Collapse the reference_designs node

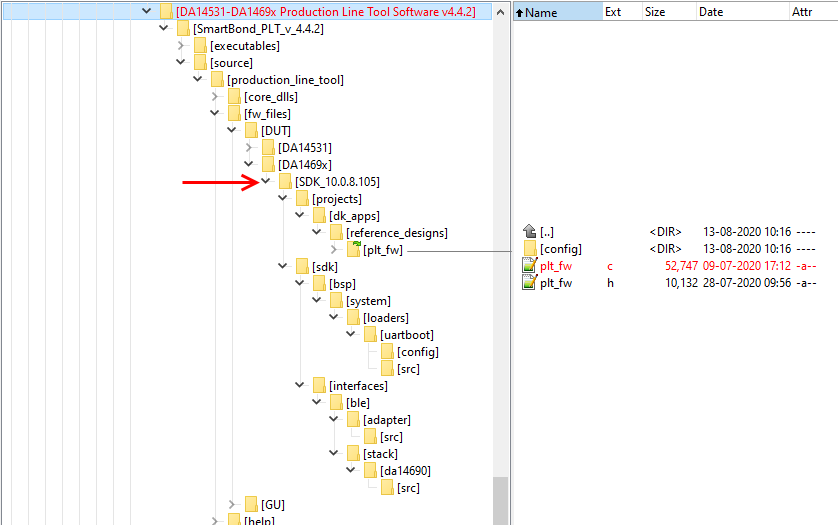(x=317, y=232)
